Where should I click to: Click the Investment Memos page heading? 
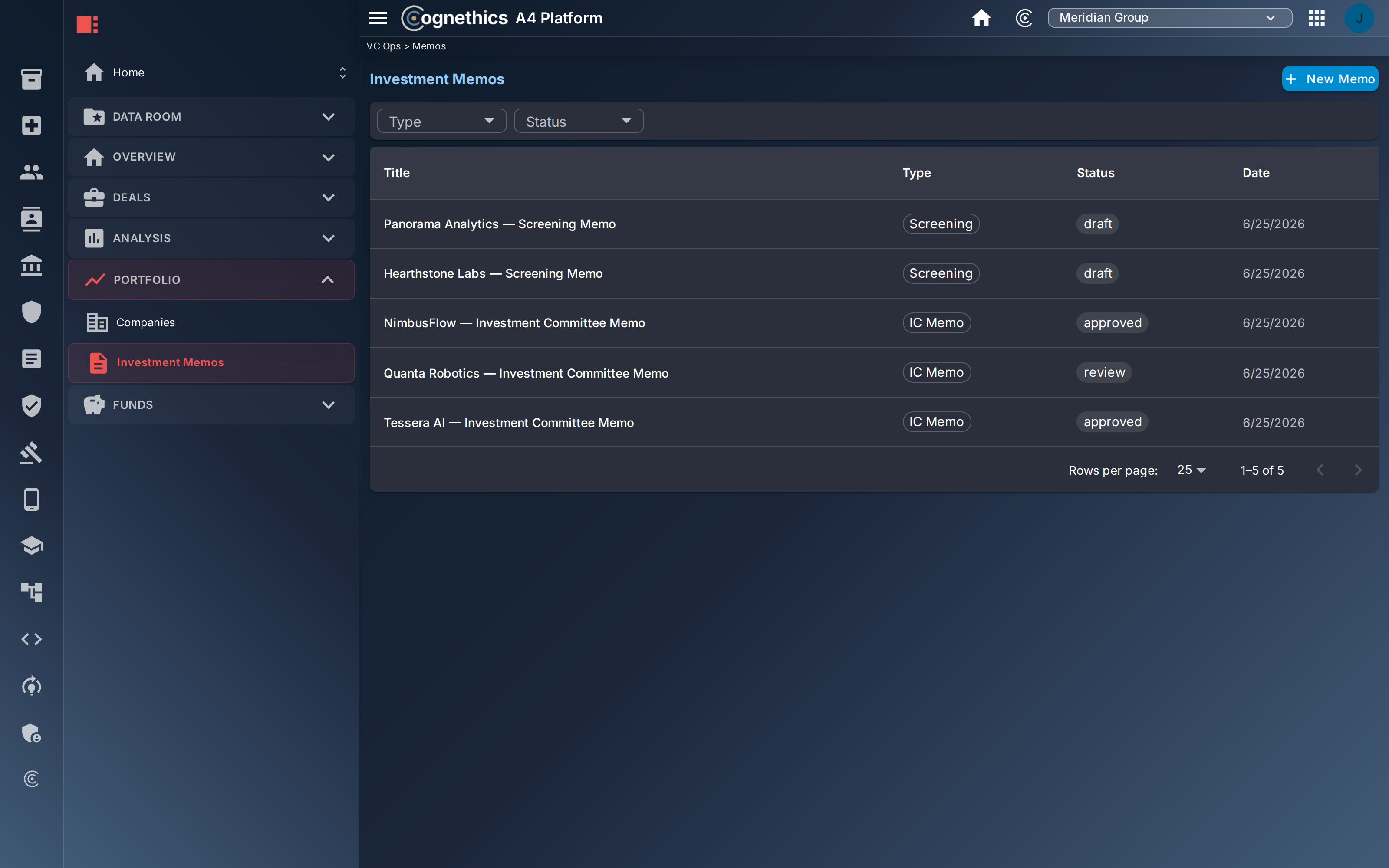(437, 79)
